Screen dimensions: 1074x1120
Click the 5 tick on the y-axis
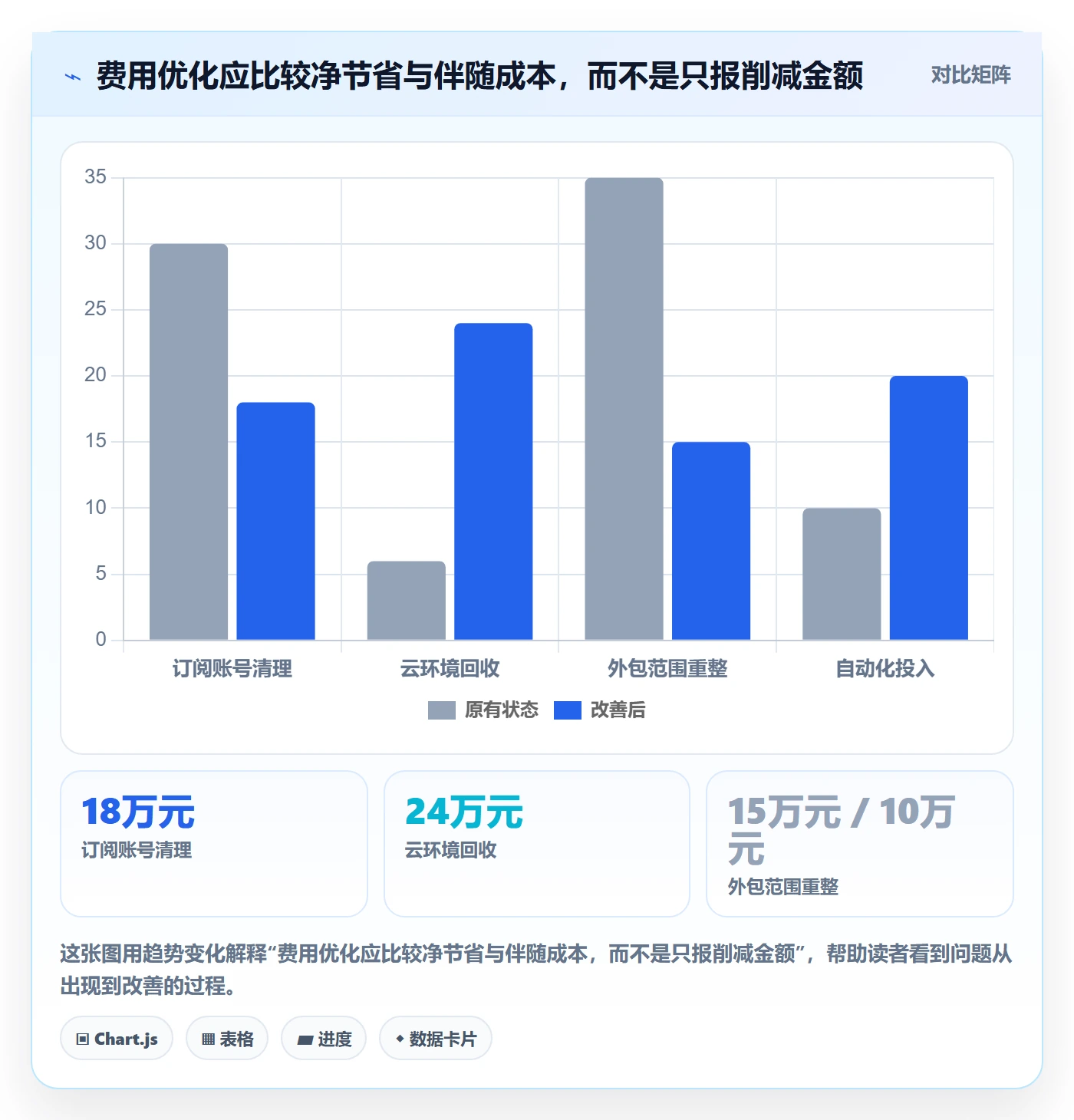pyautogui.click(x=100, y=574)
